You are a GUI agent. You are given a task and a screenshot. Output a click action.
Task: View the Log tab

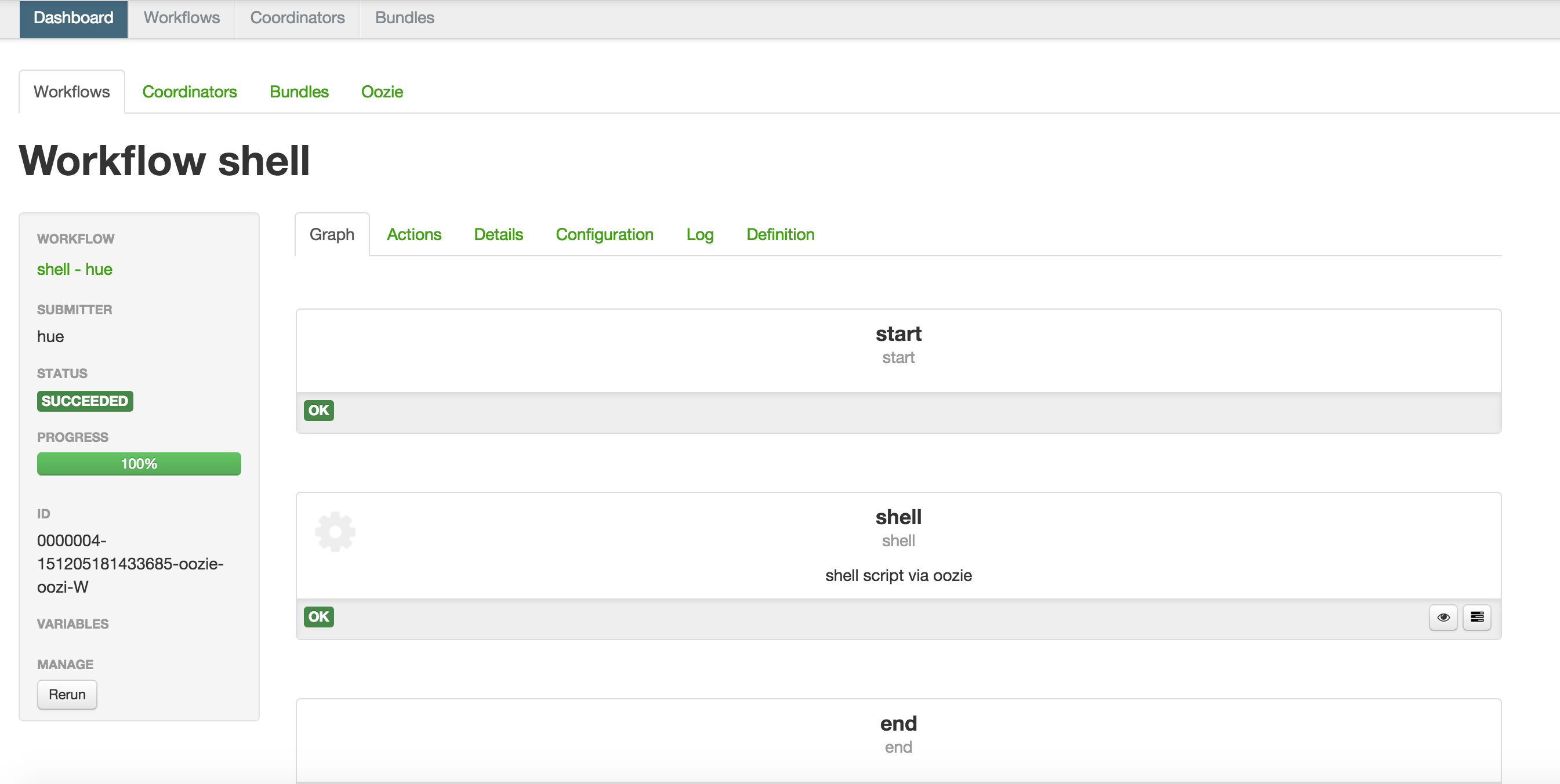(699, 234)
